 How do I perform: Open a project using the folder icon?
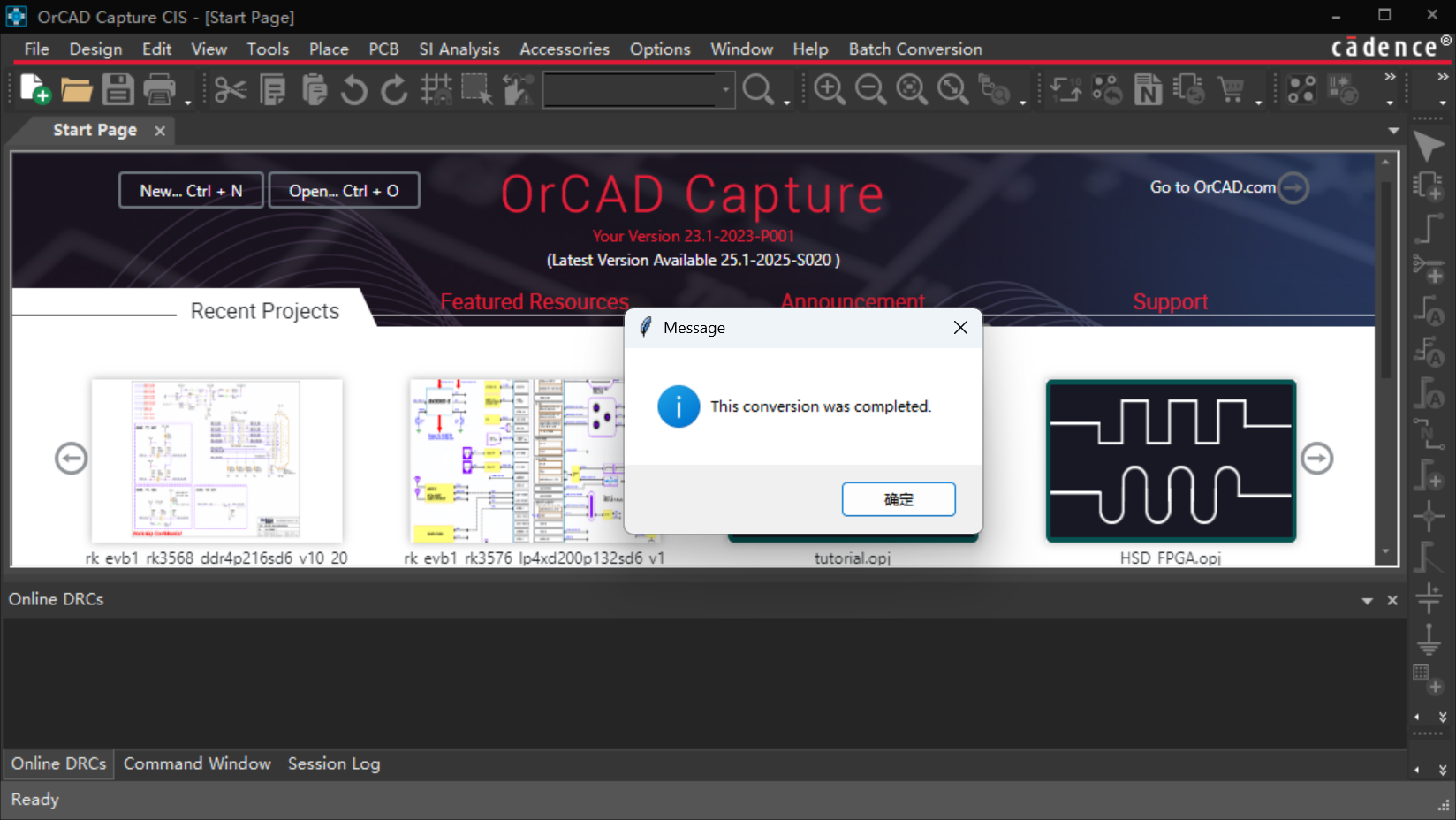click(76, 89)
